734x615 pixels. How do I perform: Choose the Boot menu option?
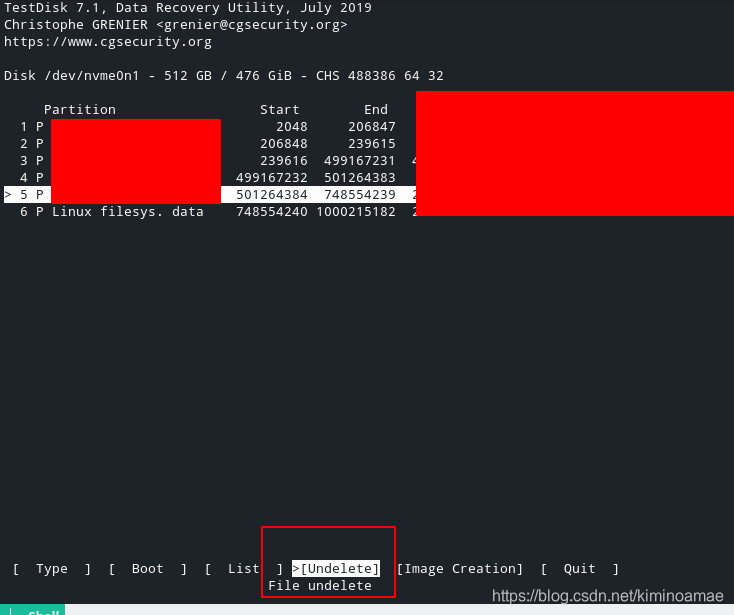147,569
